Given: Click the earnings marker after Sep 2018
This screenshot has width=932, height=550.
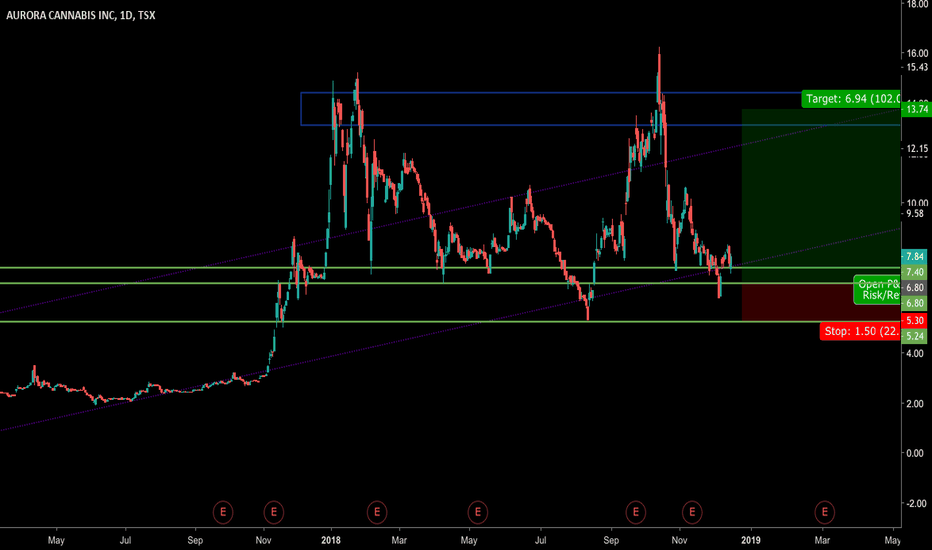Looking at the screenshot, I should (635, 512).
